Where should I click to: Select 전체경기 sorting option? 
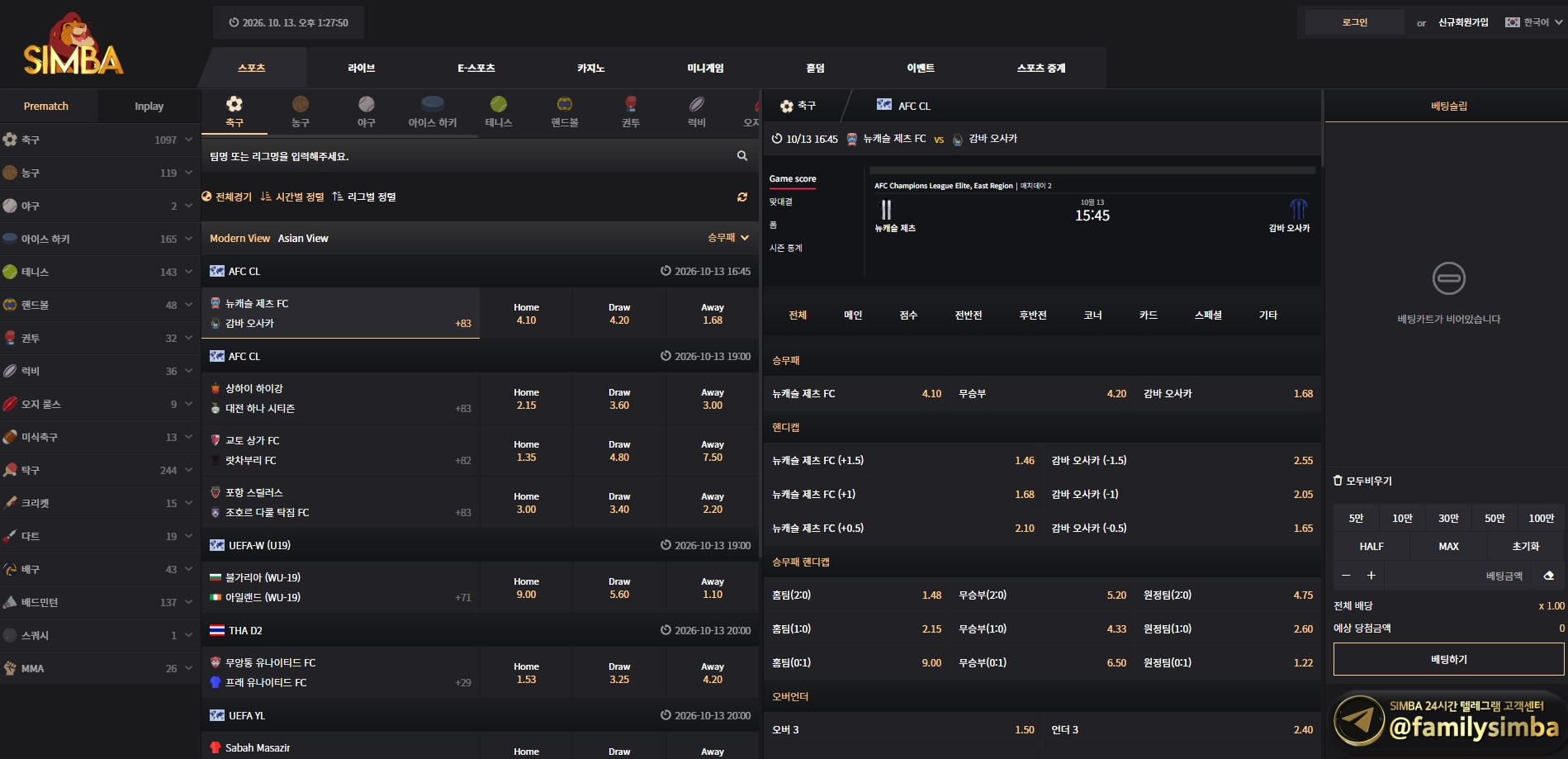[227, 197]
